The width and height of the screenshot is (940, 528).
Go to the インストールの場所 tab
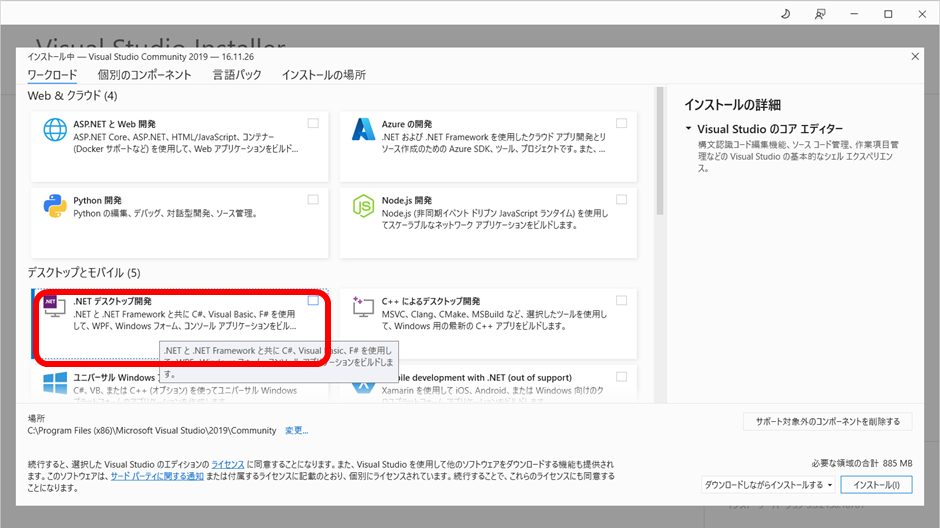click(323, 75)
